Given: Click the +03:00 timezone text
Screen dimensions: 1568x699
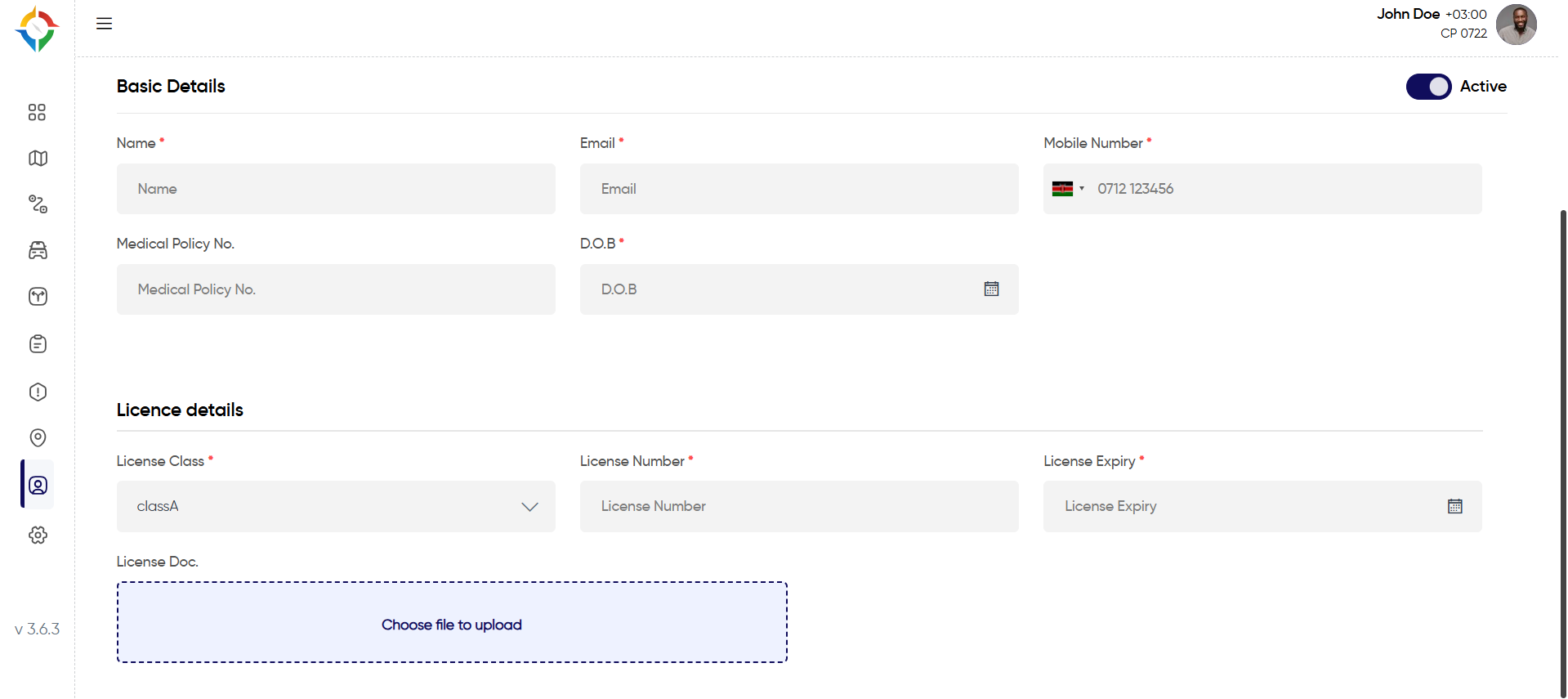Looking at the screenshot, I should [1466, 15].
